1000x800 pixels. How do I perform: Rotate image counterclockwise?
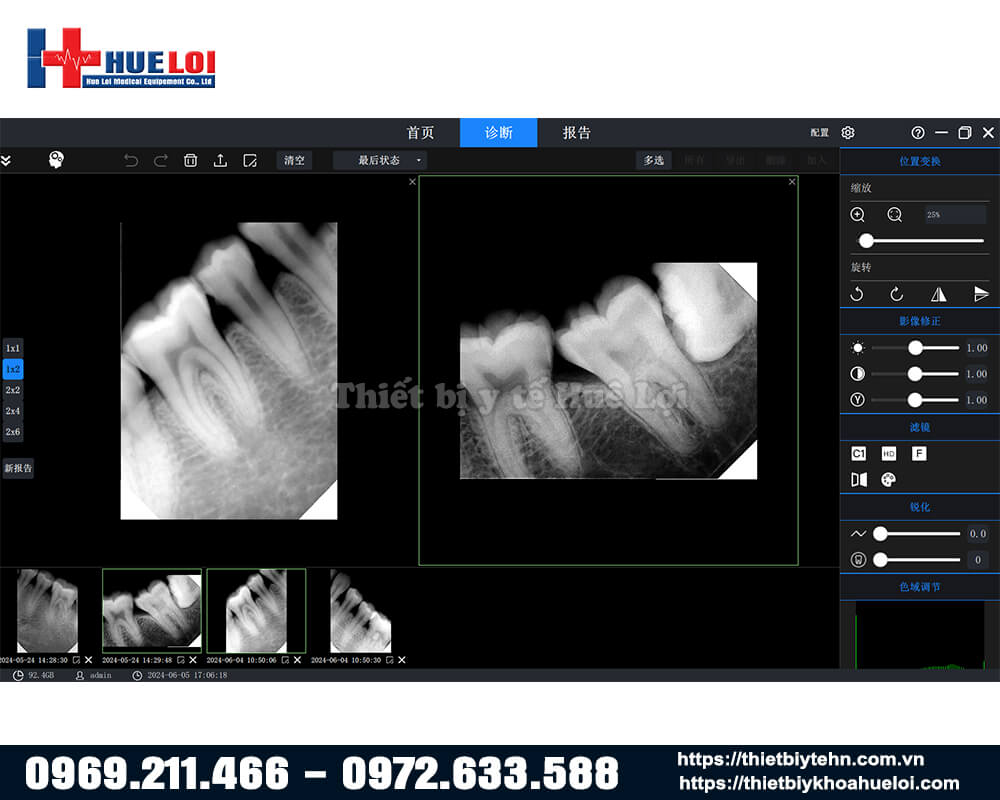[x=857, y=294]
